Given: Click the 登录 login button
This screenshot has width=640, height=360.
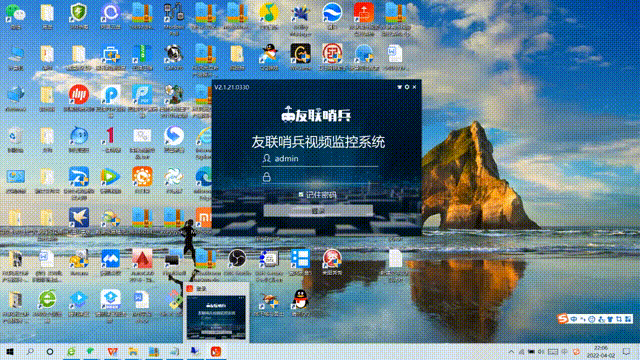Looking at the screenshot, I should 318,211.
